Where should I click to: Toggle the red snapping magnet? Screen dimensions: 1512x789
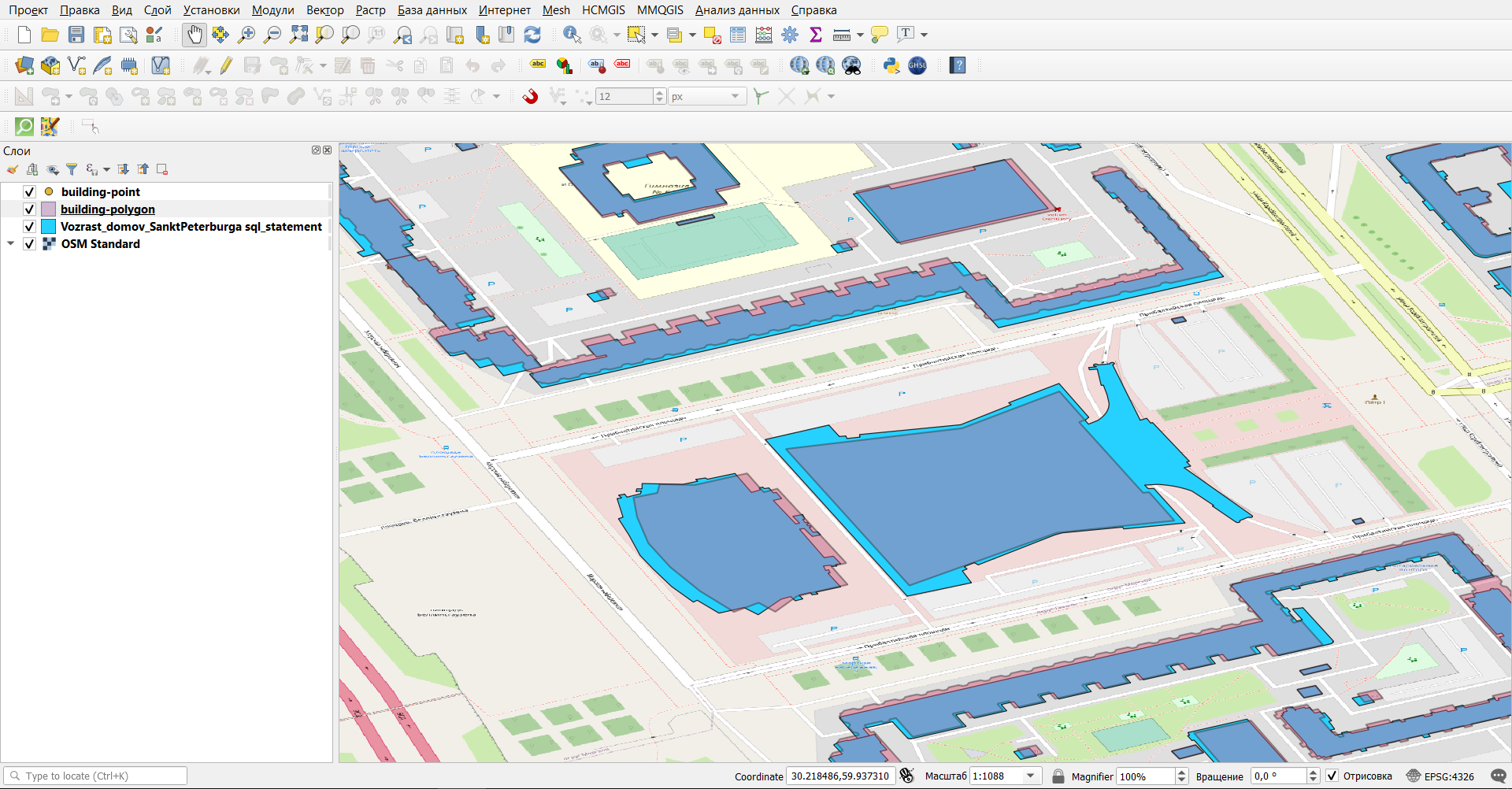(531, 96)
